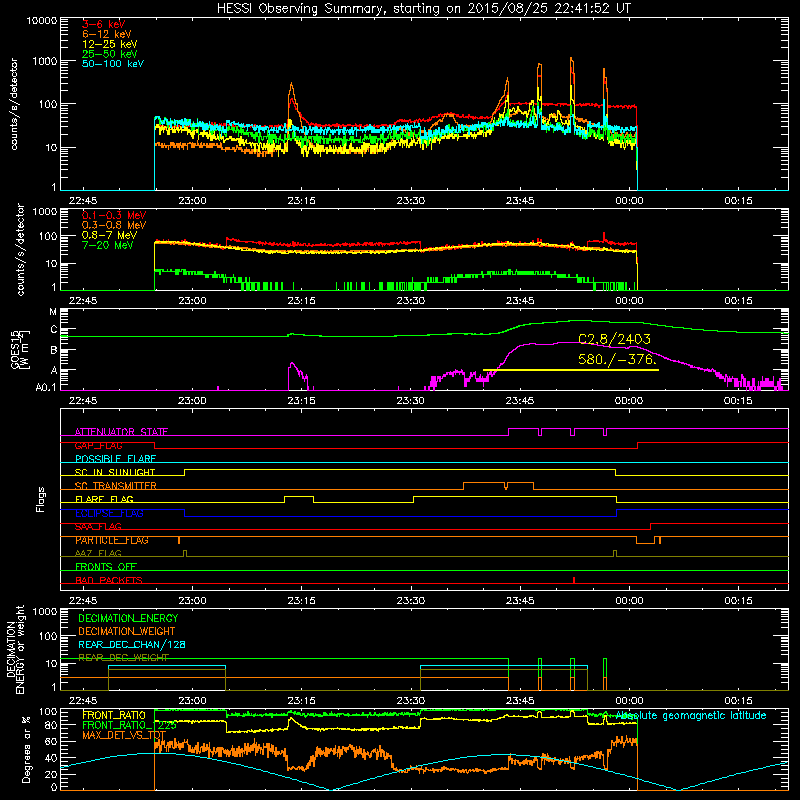Click the DECIMATION_ENERGY legend label

click(128, 618)
